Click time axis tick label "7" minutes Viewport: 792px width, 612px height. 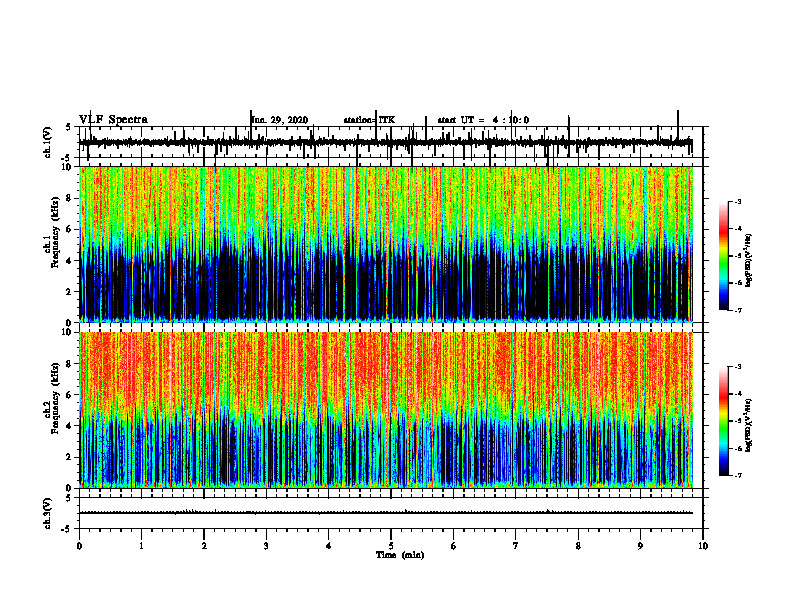coord(516,546)
